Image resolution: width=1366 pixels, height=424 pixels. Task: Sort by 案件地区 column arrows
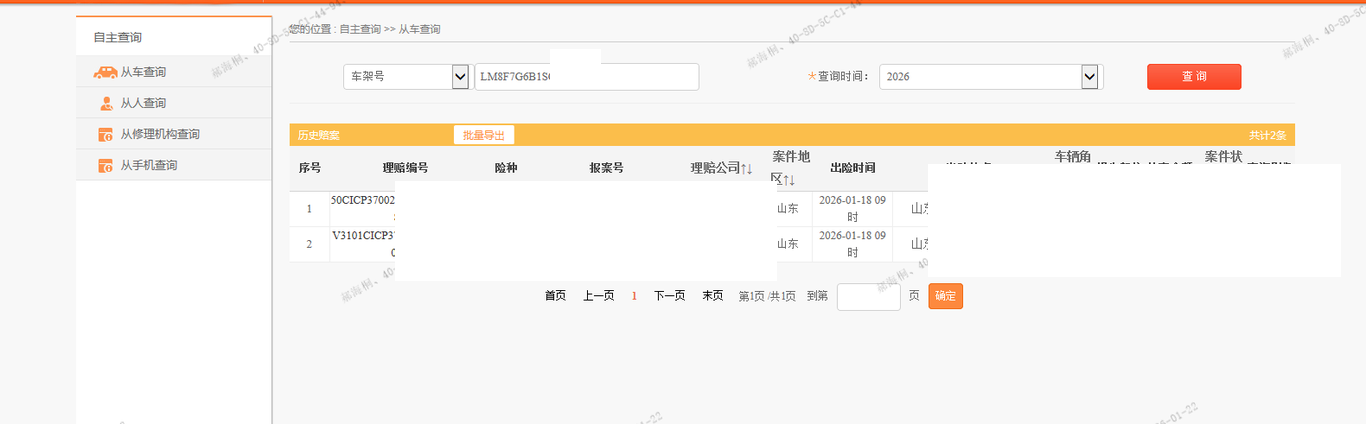pyautogui.click(x=789, y=180)
